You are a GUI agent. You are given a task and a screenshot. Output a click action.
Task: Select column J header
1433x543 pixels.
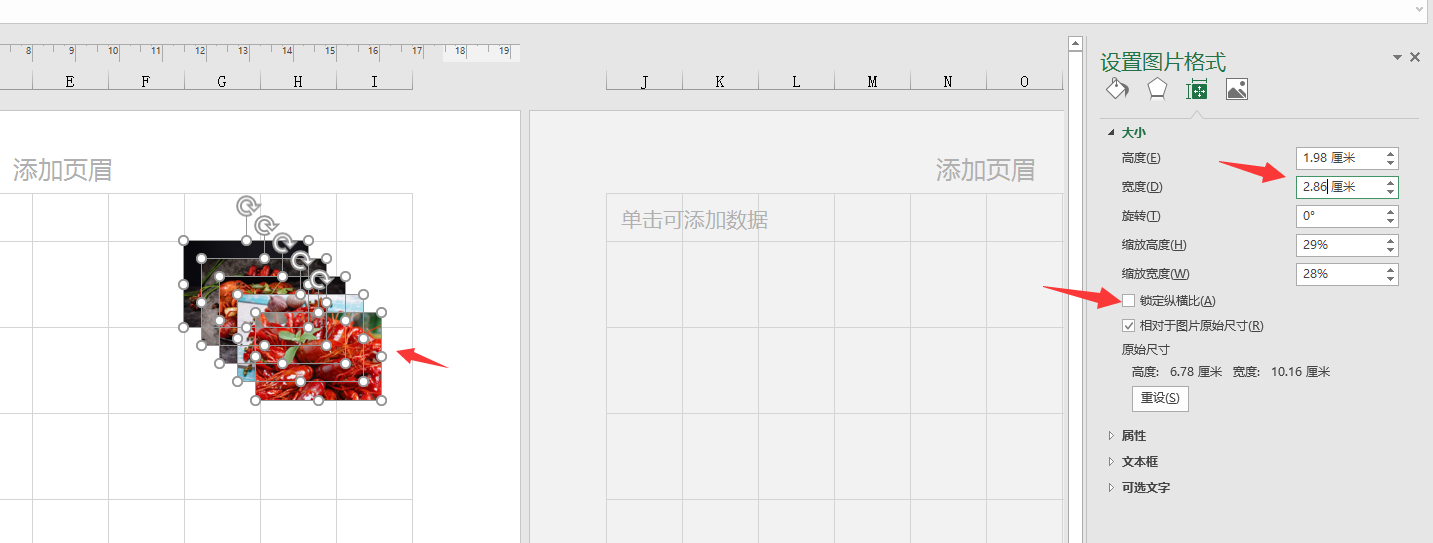(644, 81)
